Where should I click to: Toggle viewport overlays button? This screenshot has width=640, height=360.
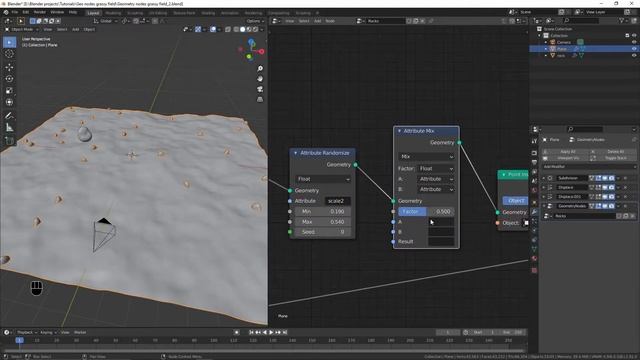coord(213,29)
